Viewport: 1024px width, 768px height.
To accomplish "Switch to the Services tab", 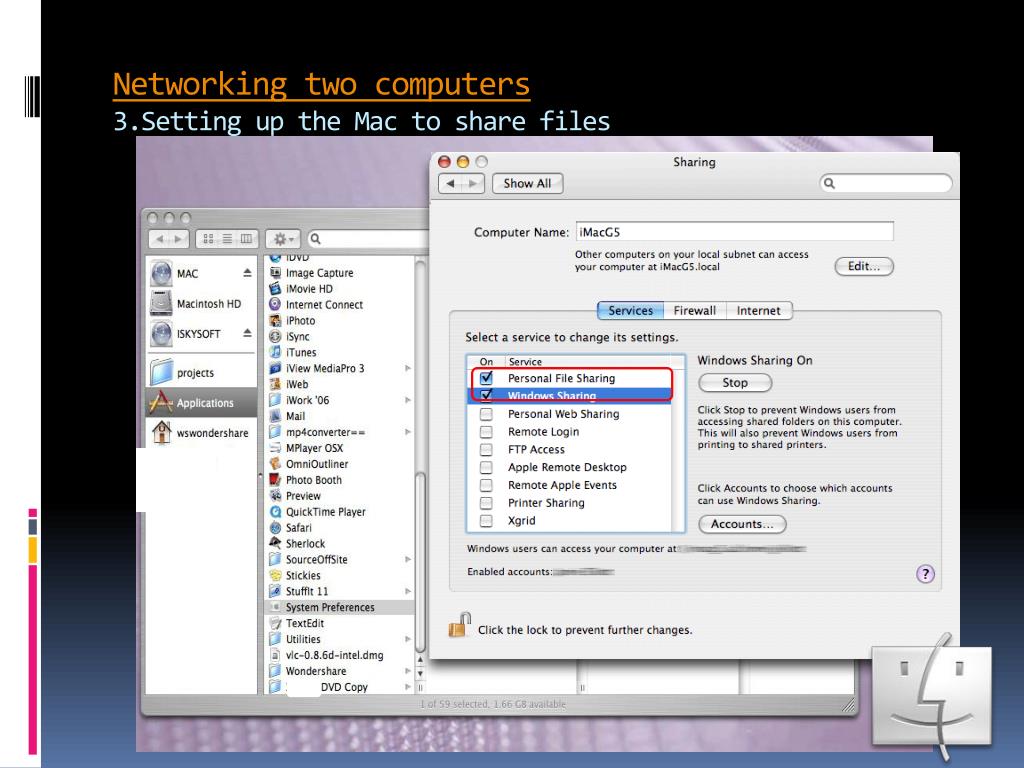I will point(630,311).
